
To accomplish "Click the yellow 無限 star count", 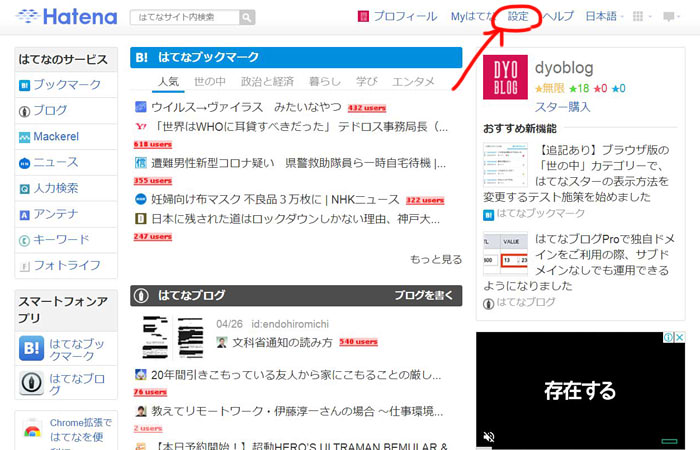I will [x=550, y=88].
